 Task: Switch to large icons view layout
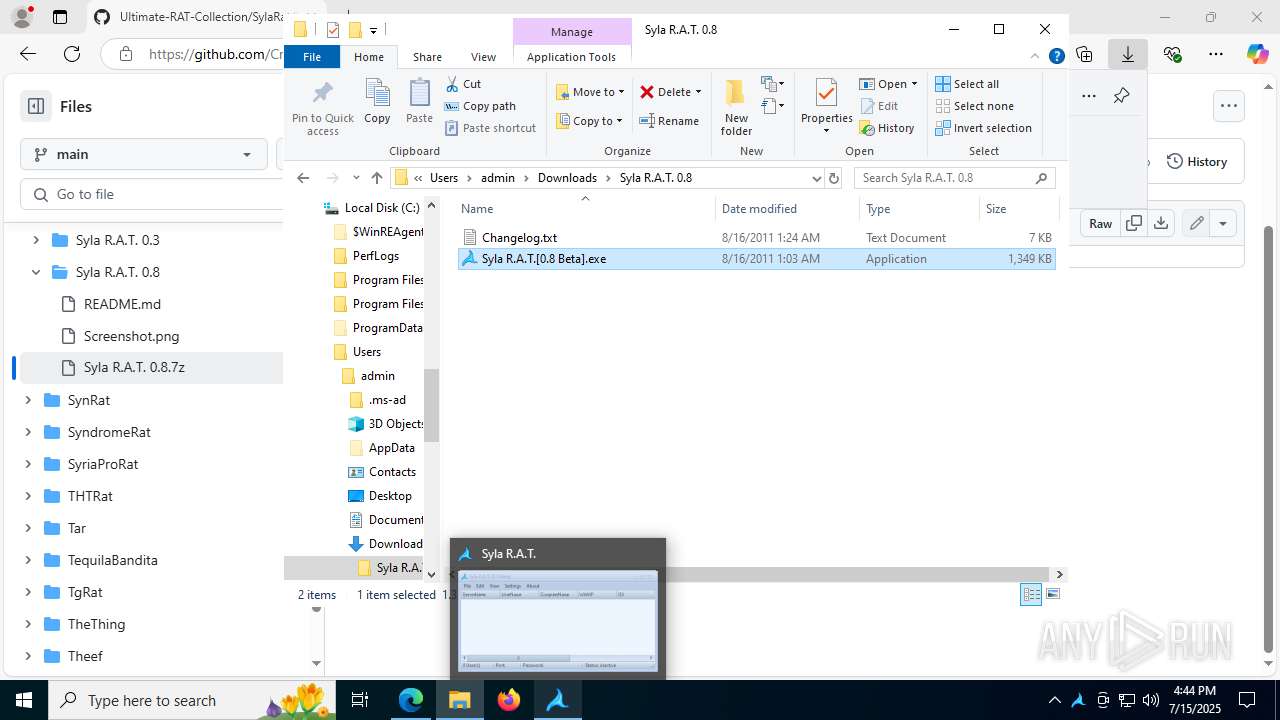(x=1052, y=594)
